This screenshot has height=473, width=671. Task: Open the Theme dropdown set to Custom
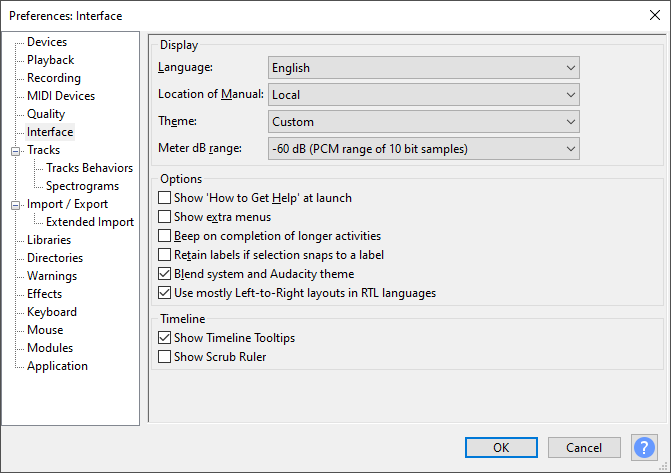click(424, 122)
